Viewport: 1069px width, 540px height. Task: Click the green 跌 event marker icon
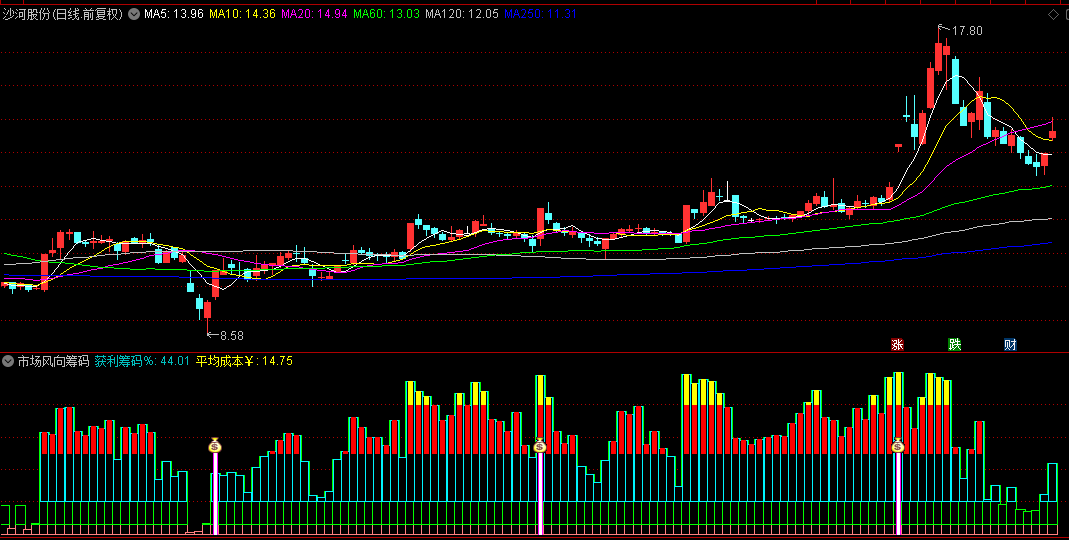point(954,344)
